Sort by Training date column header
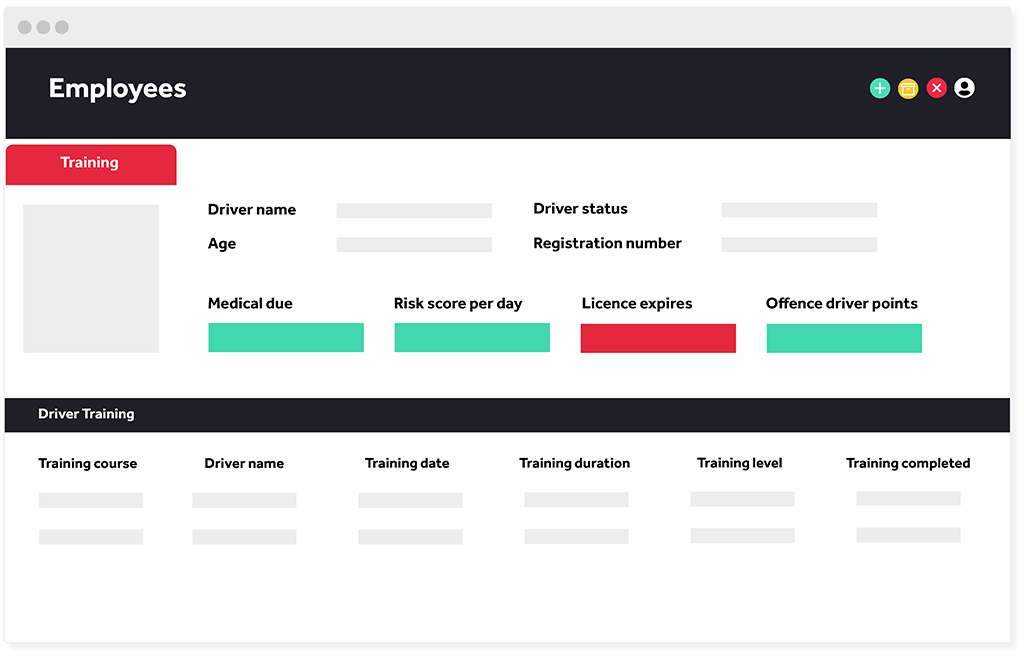This screenshot has width=1024, height=657. [x=407, y=464]
